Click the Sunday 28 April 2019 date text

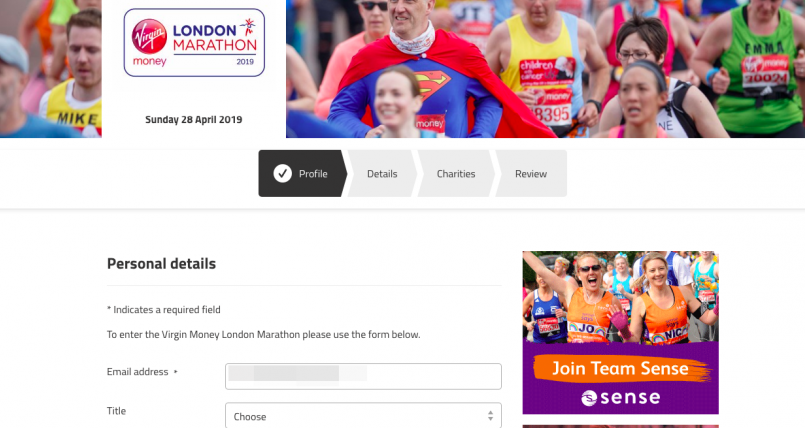(194, 120)
